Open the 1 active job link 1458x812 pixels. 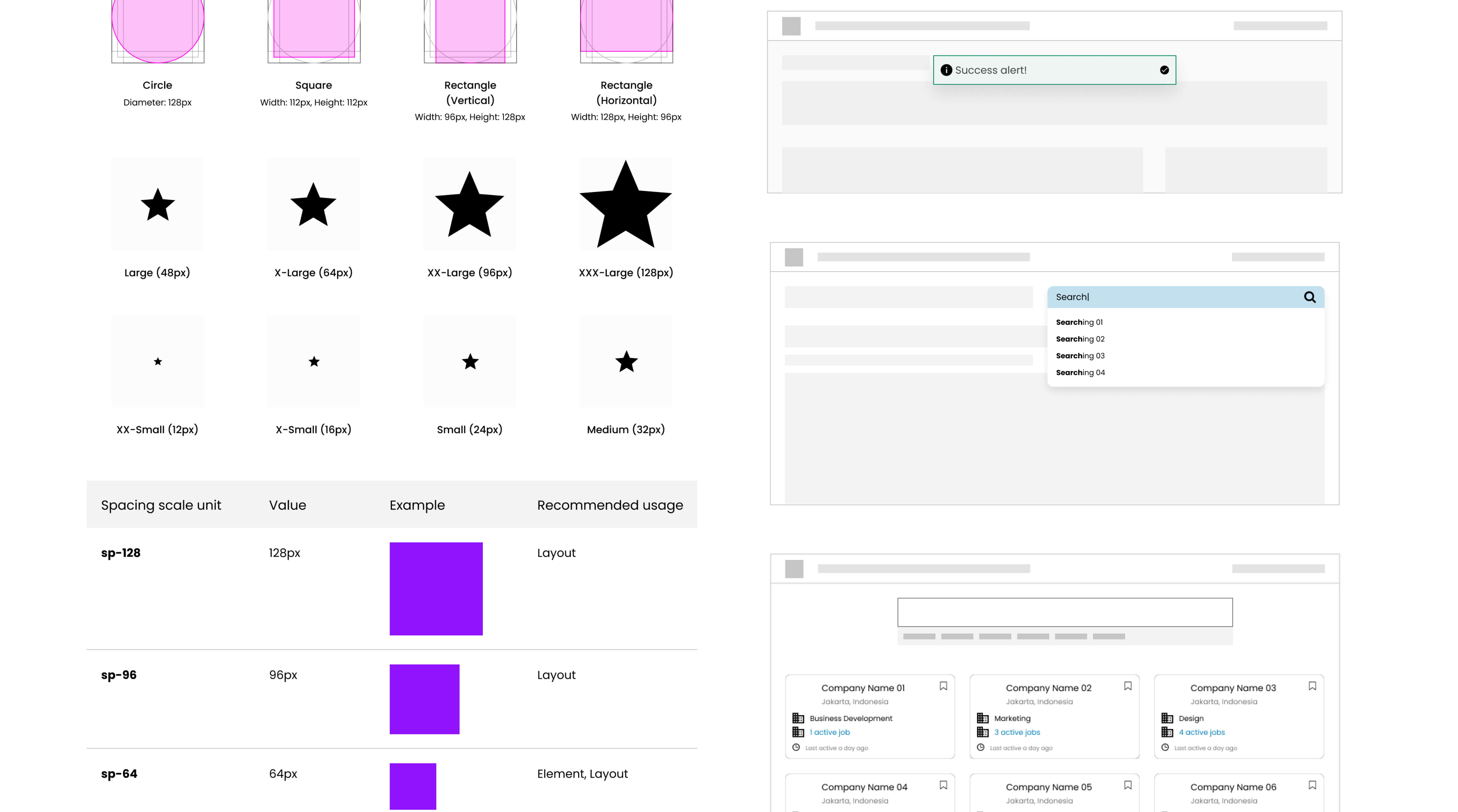pos(830,732)
